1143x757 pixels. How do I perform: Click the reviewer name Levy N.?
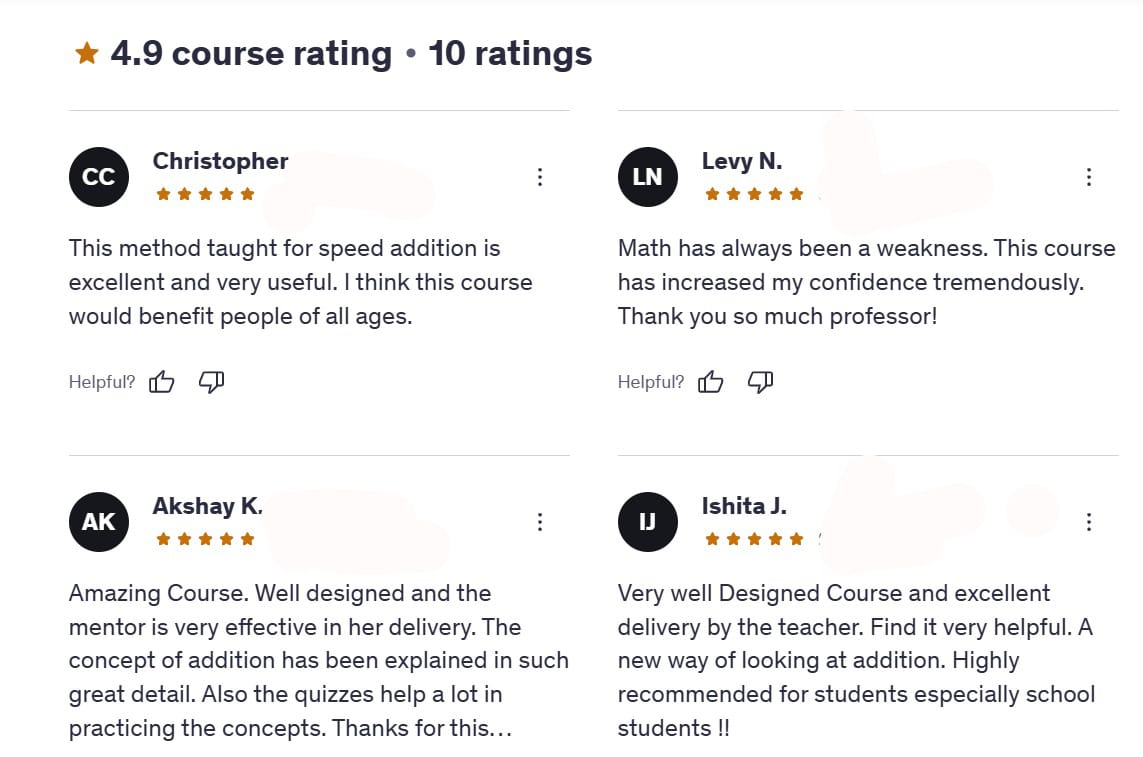pyautogui.click(x=741, y=161)
